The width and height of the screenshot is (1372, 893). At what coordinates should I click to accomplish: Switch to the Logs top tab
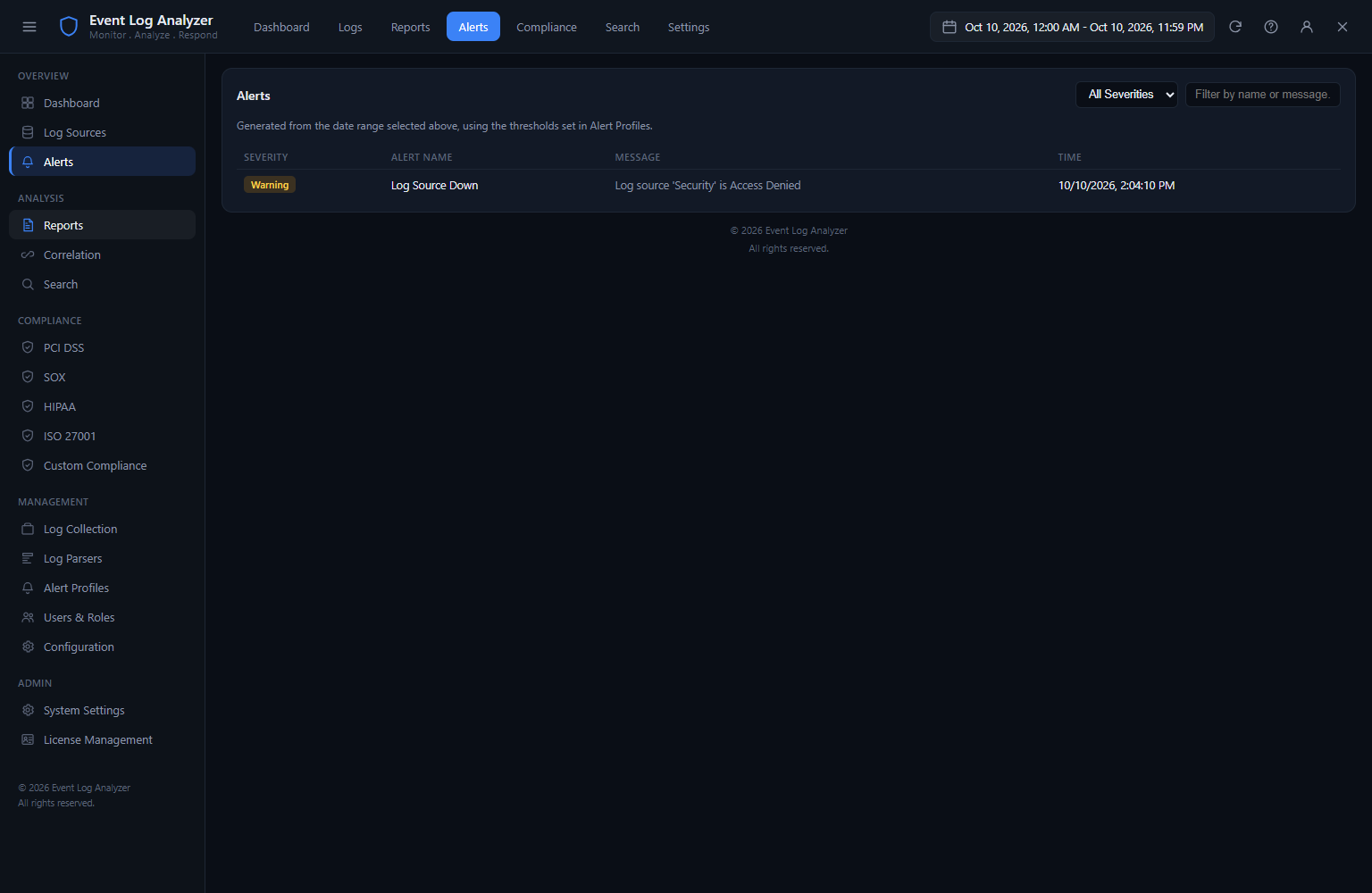[350, 27]
